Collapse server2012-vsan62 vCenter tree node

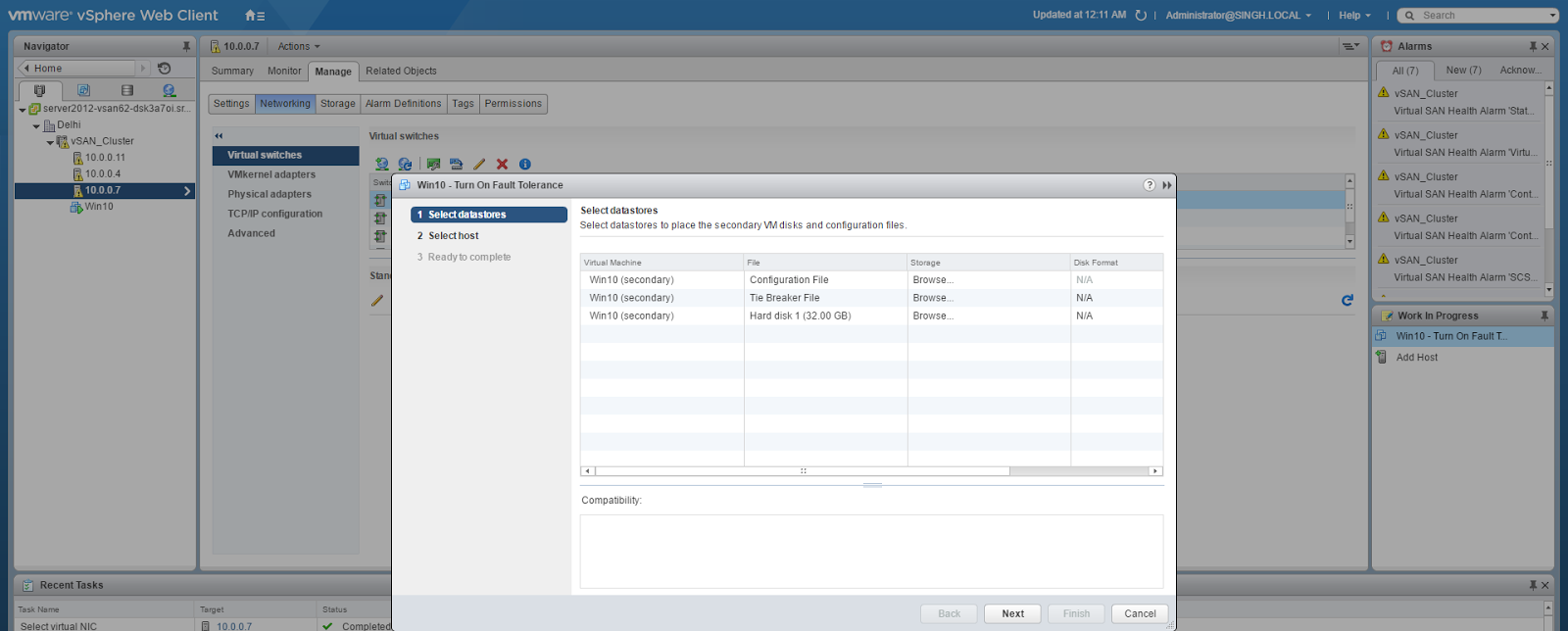coord(23,110)
